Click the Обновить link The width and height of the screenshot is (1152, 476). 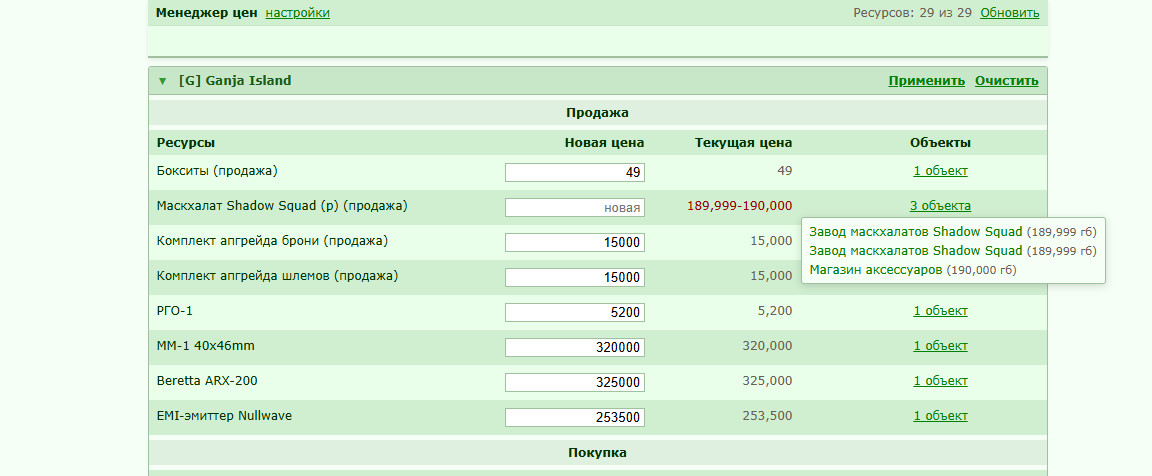(x=1009, y=12)
